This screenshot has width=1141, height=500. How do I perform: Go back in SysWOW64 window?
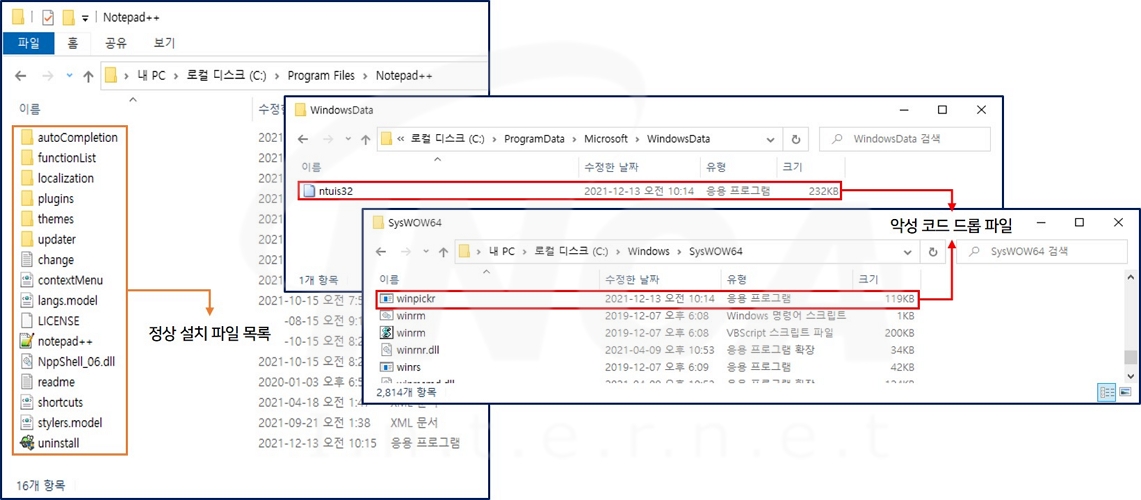coord(381,251)
